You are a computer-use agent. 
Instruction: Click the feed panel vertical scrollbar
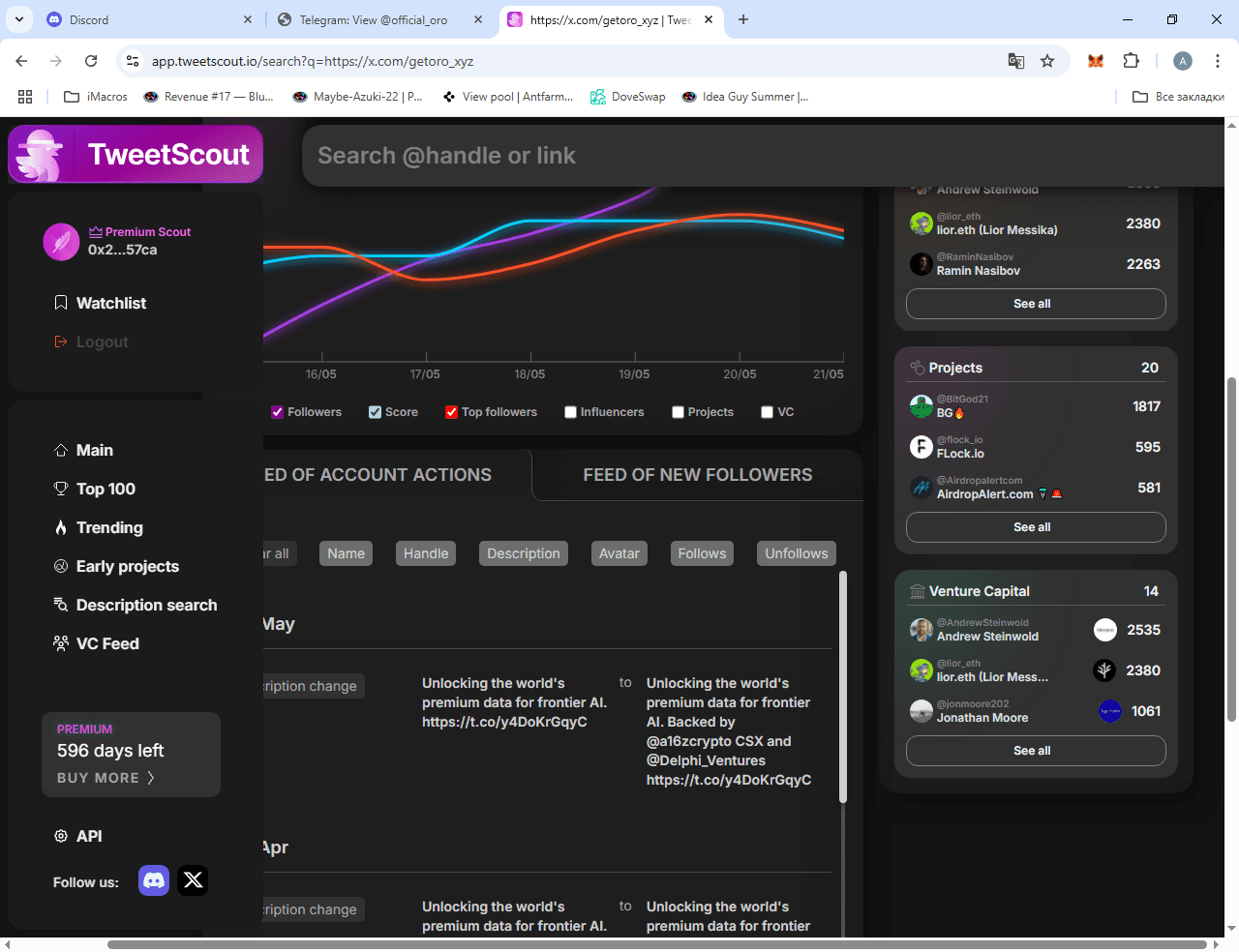coord(843,687)
